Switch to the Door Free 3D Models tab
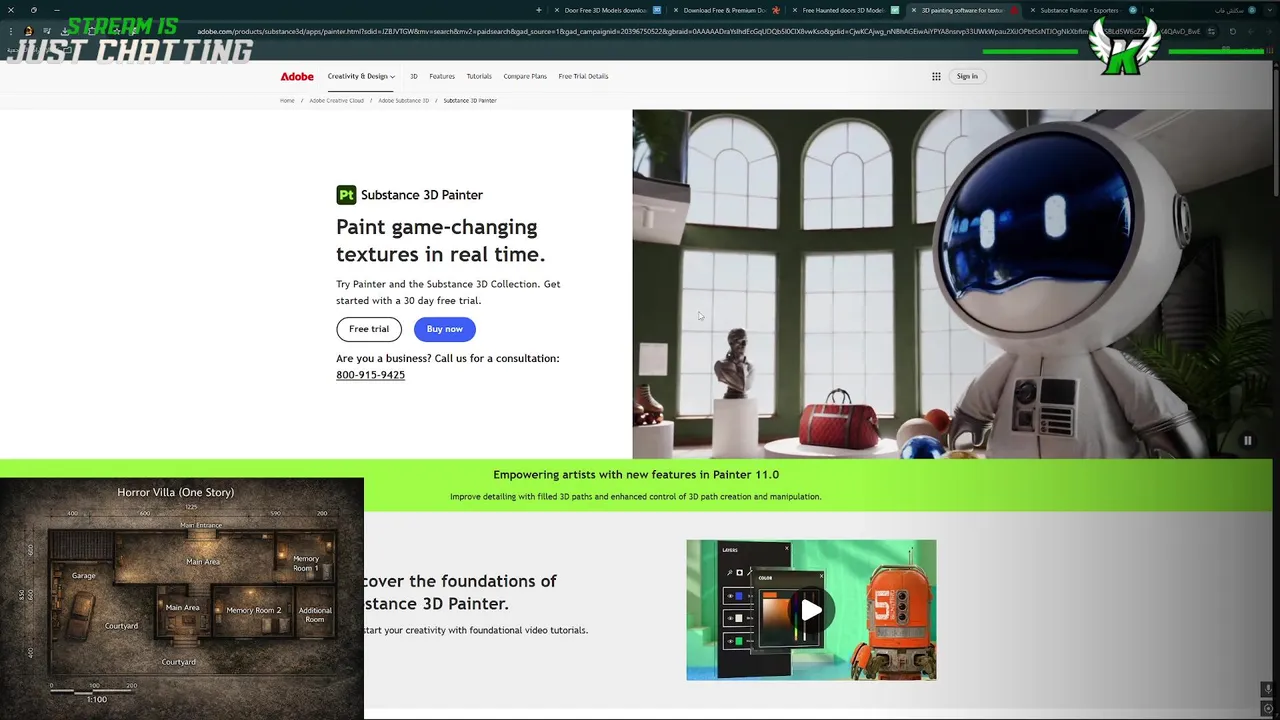 606,10
